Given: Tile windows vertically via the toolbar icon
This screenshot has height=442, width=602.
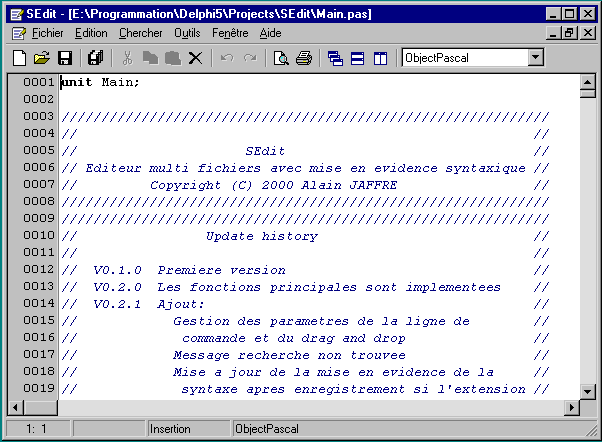Looking at the screenshot, I should pyautogui.click(x=380, y=58).
